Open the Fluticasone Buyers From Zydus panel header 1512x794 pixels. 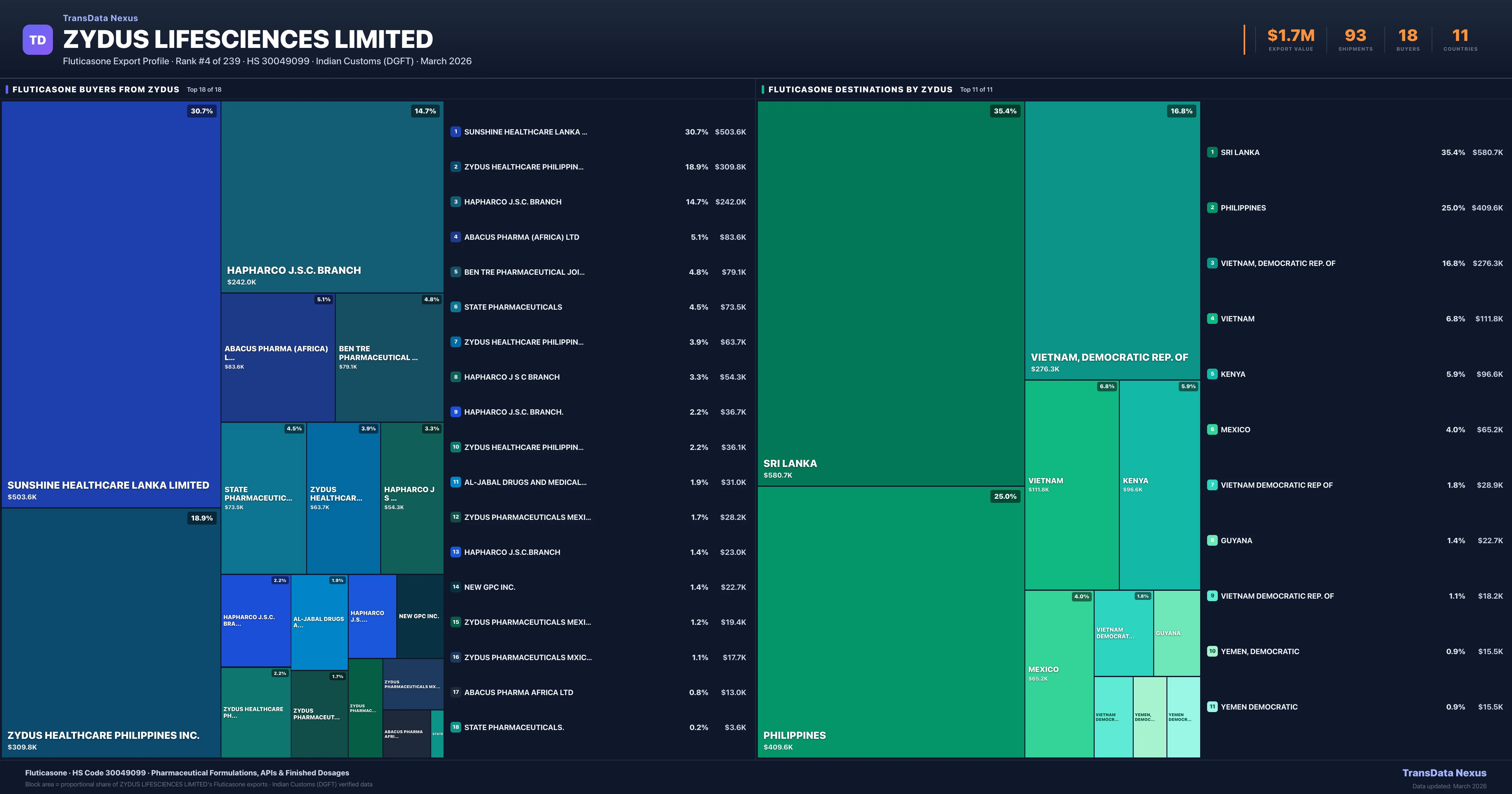(x=96, y=89)
